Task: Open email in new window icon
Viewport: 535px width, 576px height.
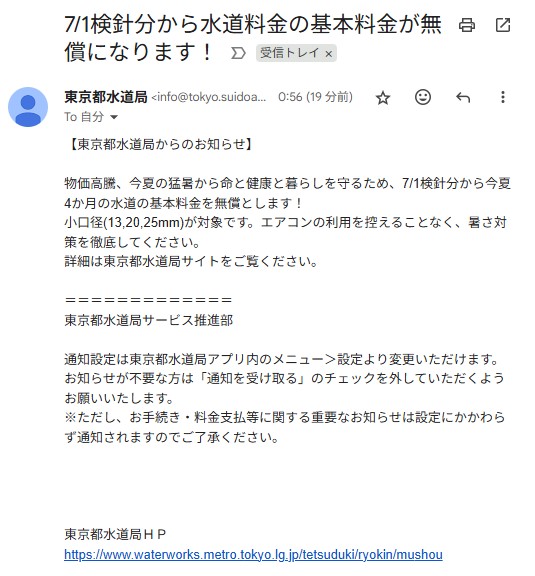Action: pyautogui.click(x=503, y=25)
